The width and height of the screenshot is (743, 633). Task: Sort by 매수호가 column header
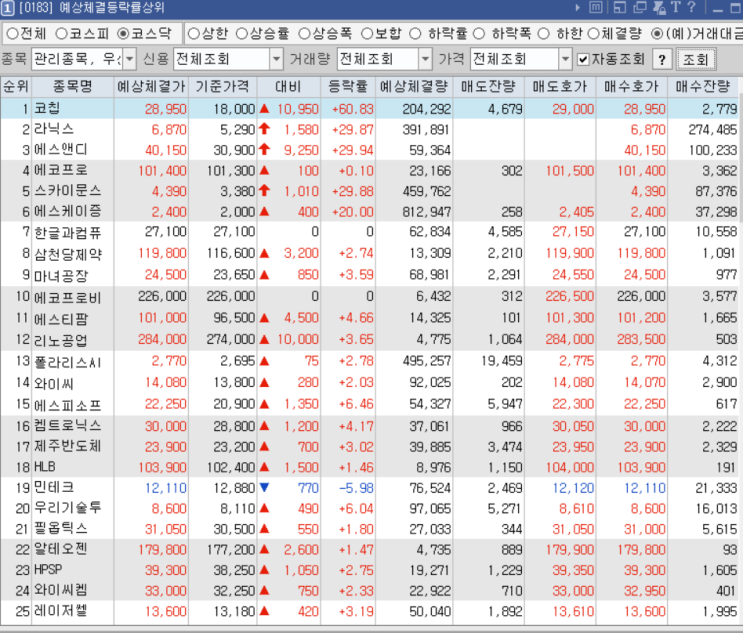[632, 87]
